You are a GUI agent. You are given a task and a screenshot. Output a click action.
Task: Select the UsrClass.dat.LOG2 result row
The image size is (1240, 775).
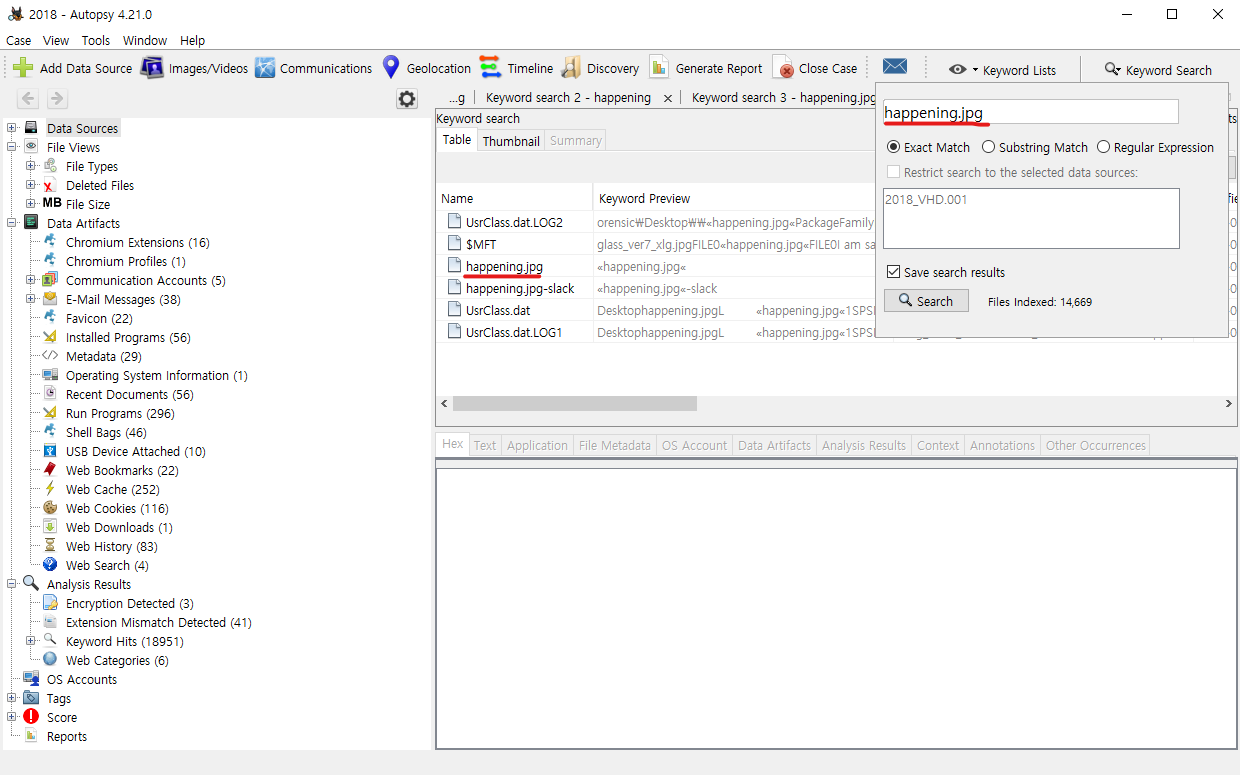655,223
